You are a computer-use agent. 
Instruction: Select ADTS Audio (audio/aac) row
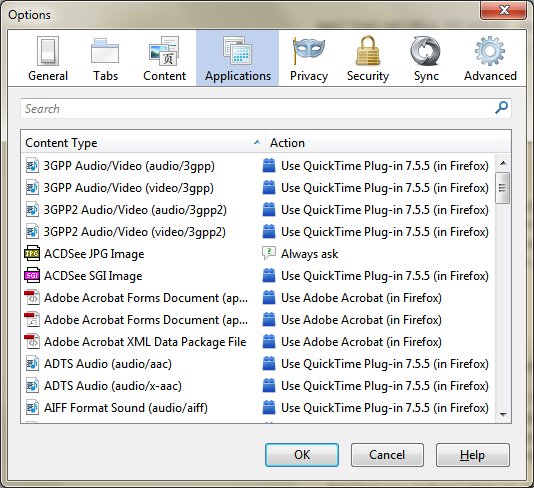tap(108, 364)
